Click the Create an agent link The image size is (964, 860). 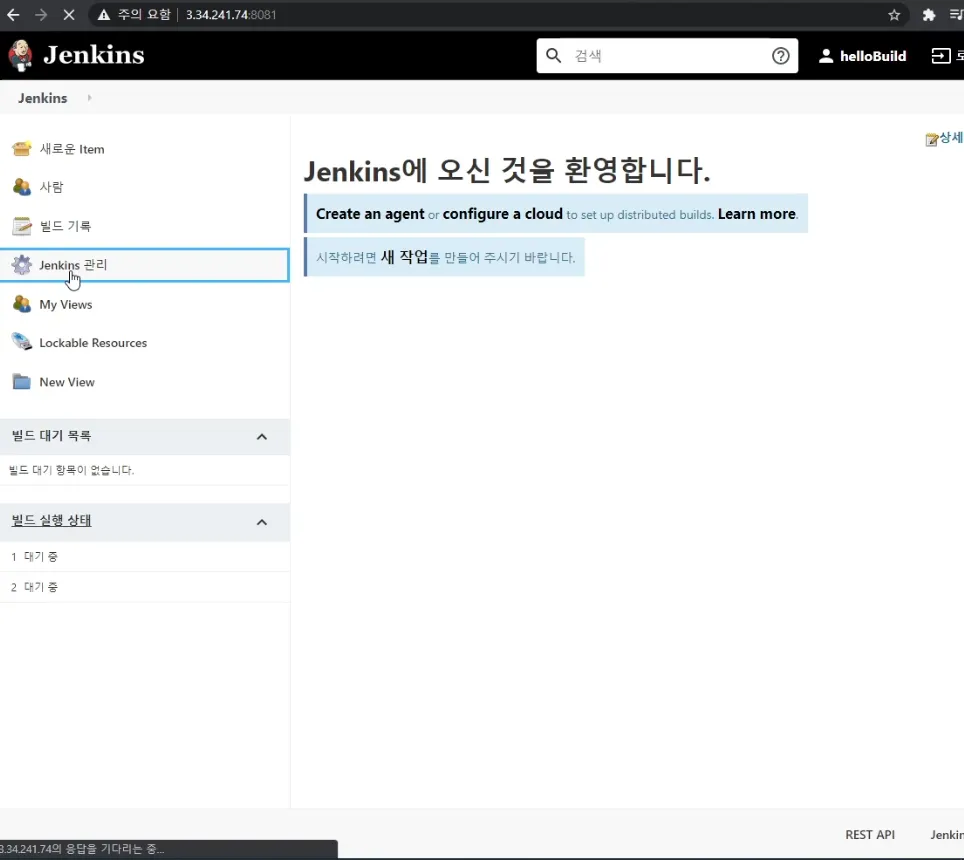point(370,214)
